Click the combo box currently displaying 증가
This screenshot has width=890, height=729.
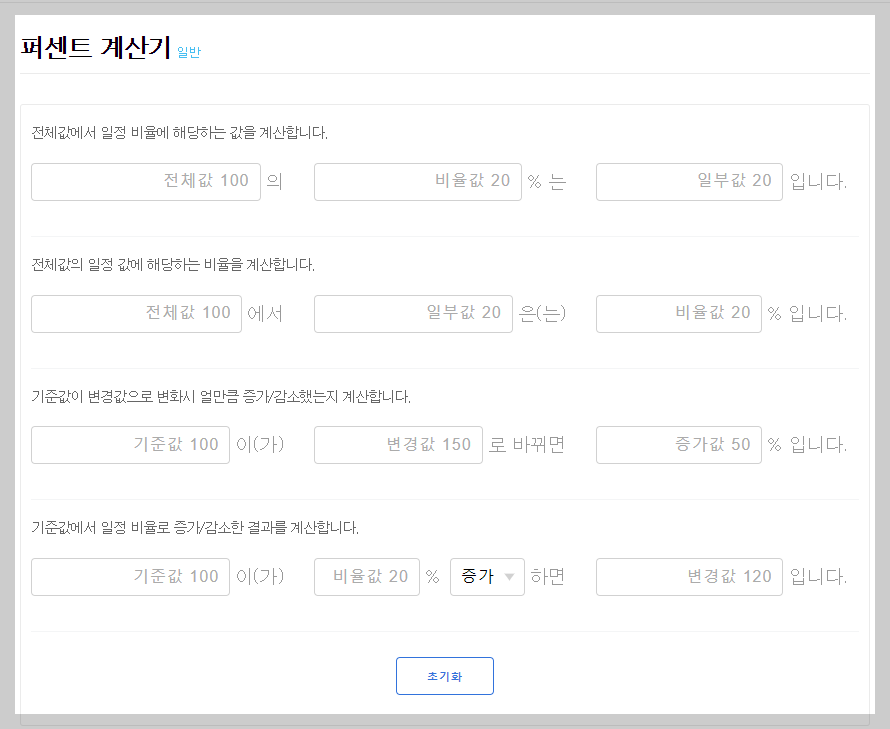point(487,576)
